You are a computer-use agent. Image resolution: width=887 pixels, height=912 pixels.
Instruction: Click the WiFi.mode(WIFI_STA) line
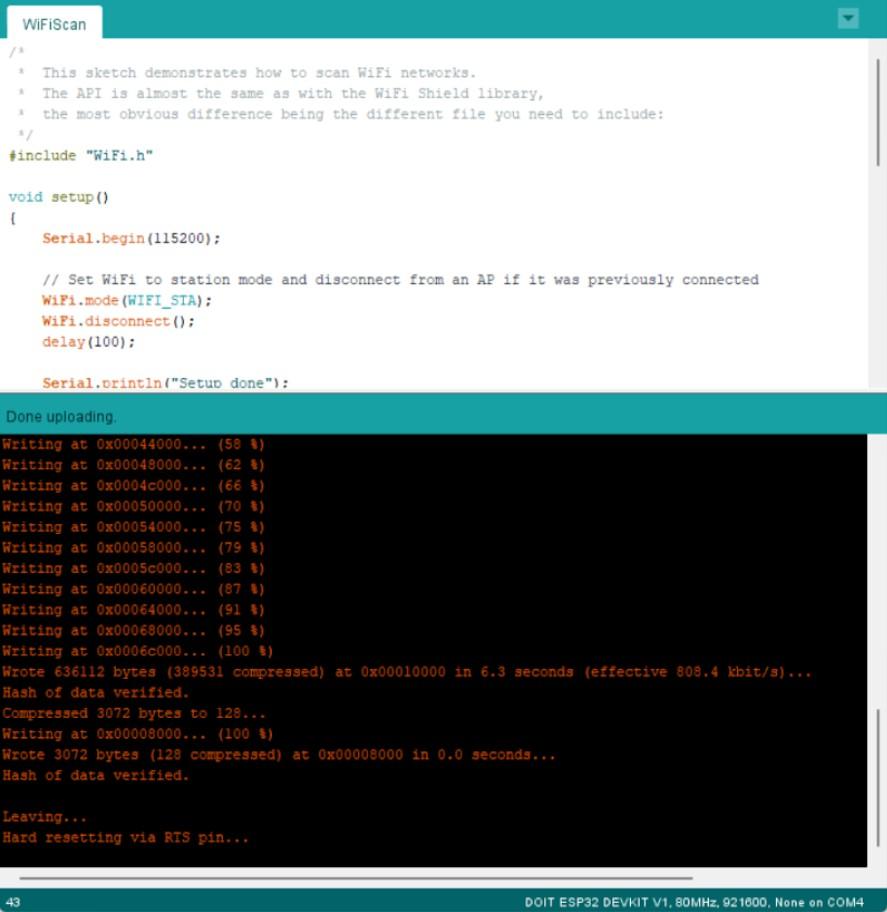coord(127,300)
